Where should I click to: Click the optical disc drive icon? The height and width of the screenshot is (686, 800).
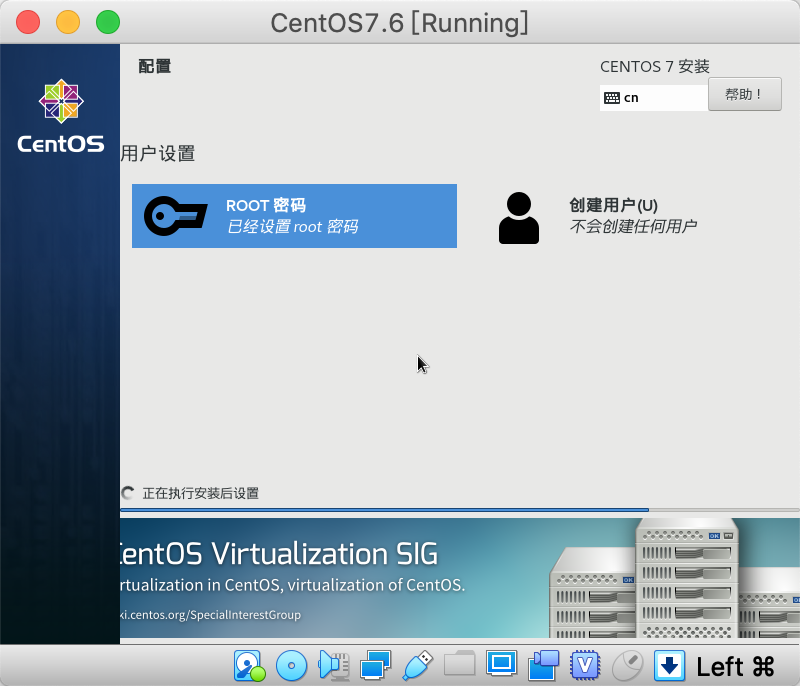[291, 666]
